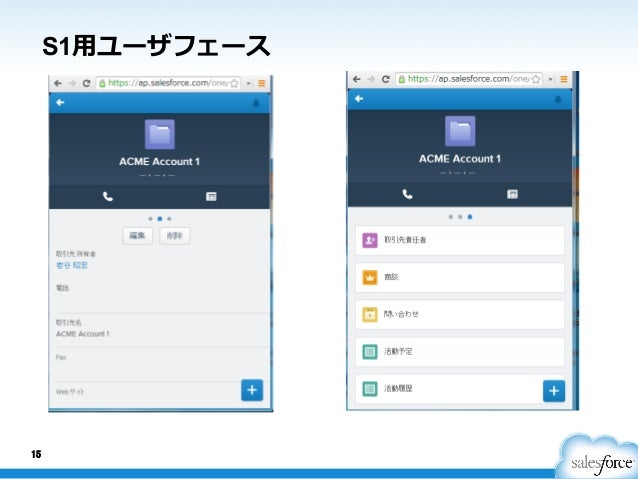Viewport: 638px width, 479px height.
Task: Click browser forward arrow in right browser window
Action: pyautogui.click(x=371, y=79)
